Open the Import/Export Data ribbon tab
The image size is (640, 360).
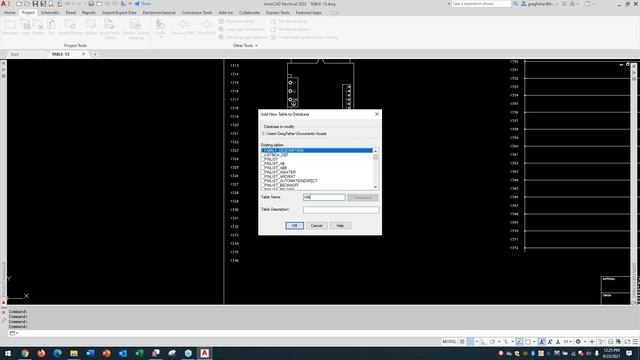pyautogui.click(x=119, y=13)
